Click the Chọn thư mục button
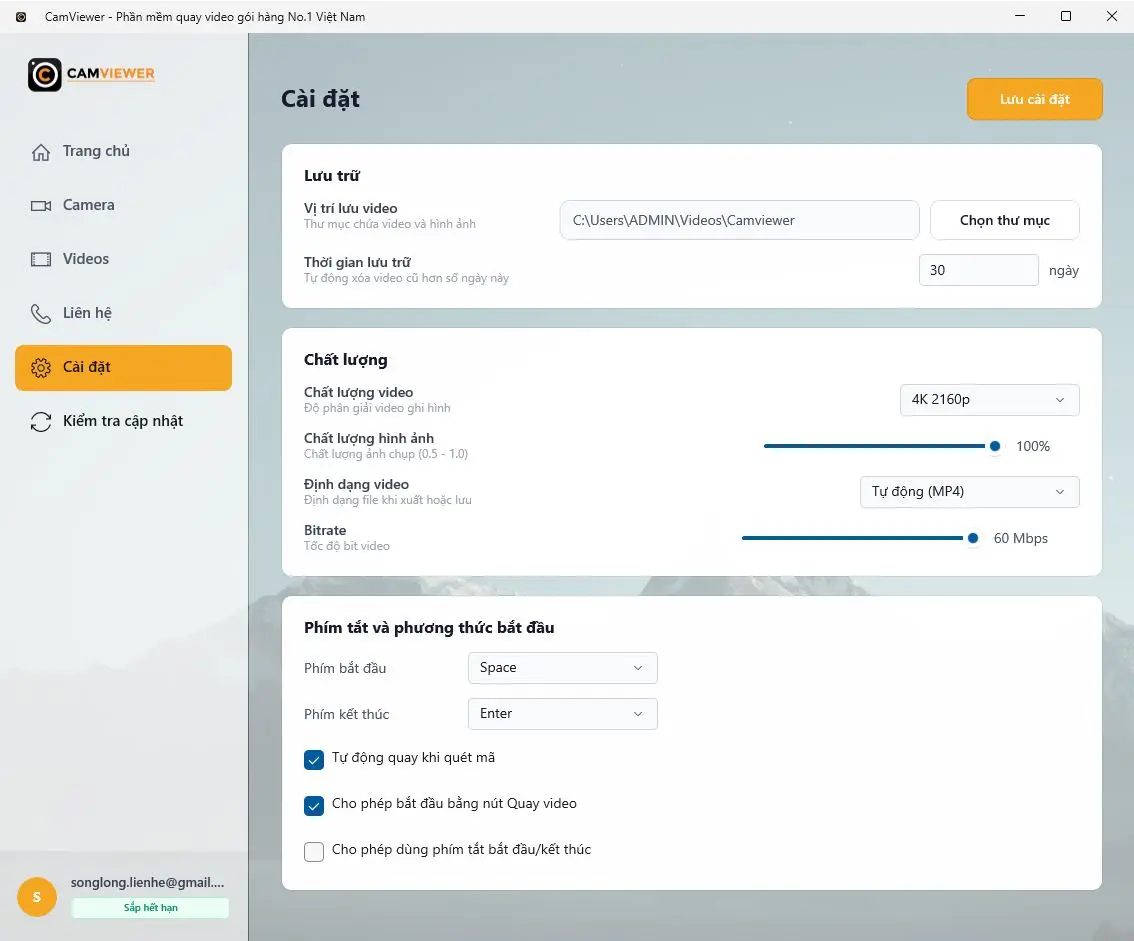This screenshot has height=941, width=1134. pos(1005,220)
